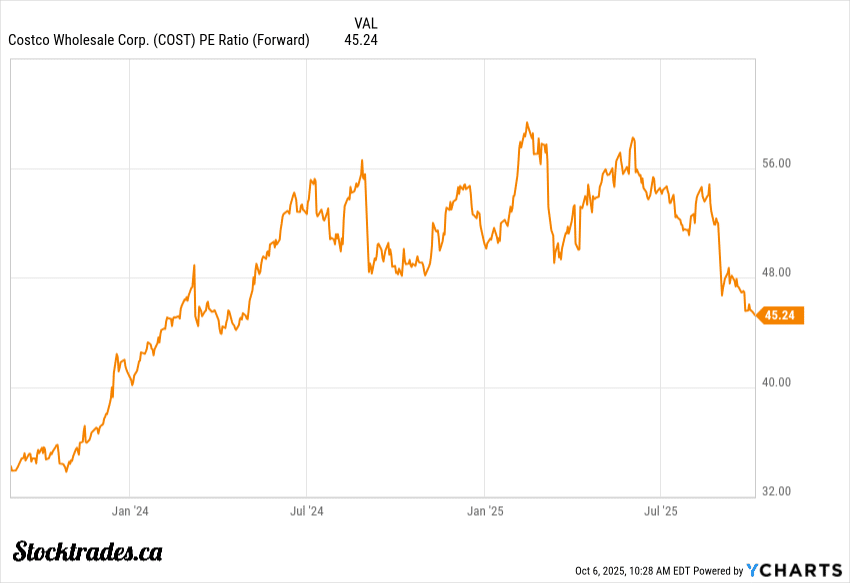
Task: Click the line's spike just before Jan '24
Action: coord(116,354)
